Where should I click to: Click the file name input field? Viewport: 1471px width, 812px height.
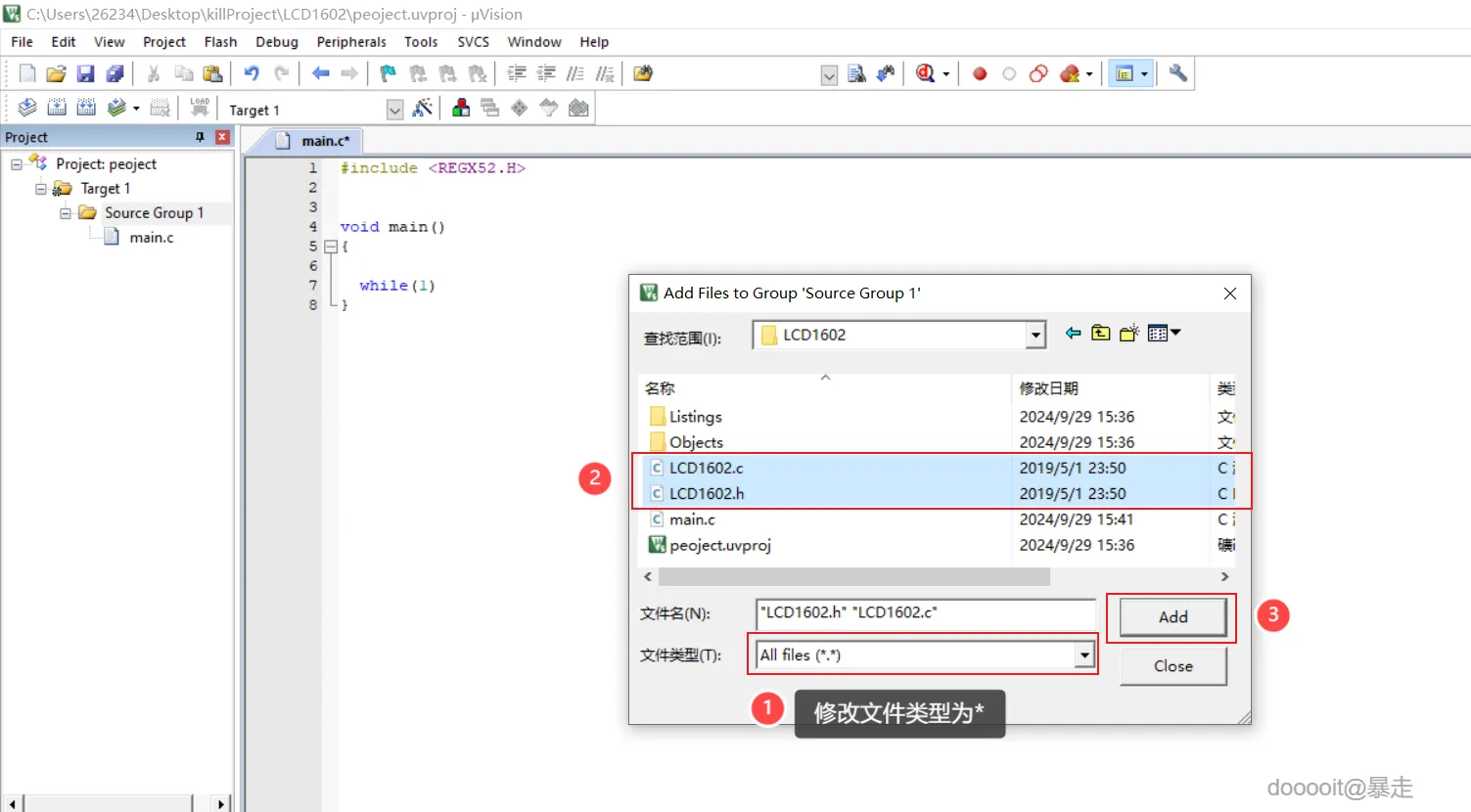pos(926,613)
